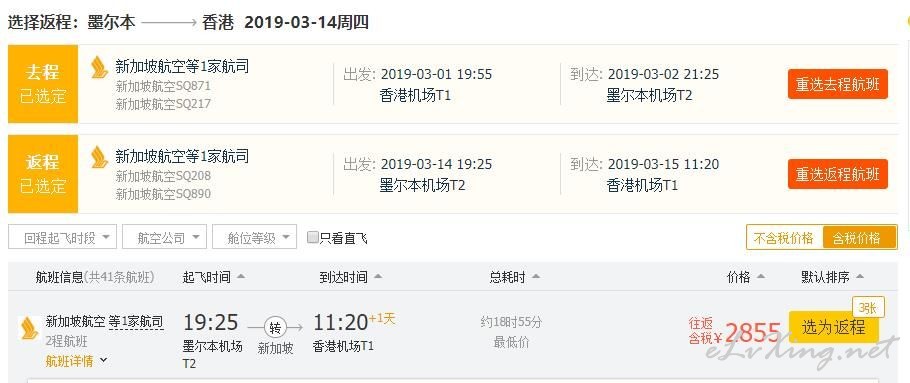Click the 转 transfer circle icon
910x383 pixels.
pyautogui.click(x=275, y=327)
